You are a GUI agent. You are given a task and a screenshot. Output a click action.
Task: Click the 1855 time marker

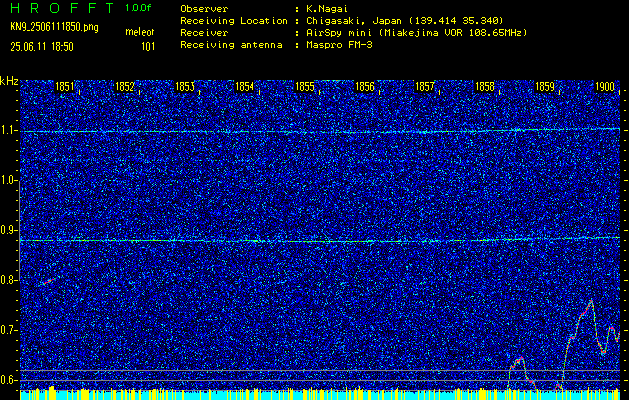(x=304, y=86)
